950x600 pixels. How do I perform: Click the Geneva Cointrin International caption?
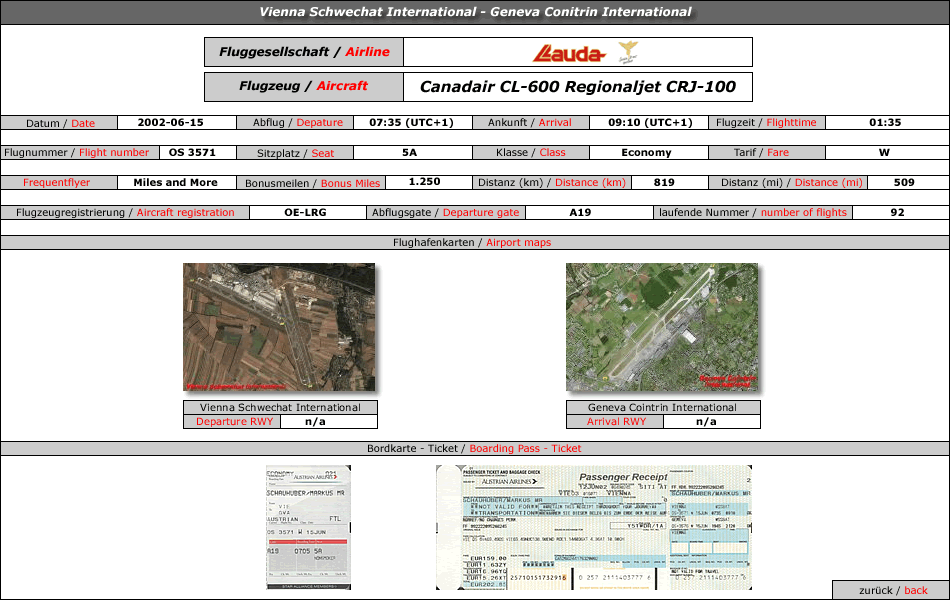(662, 407)
